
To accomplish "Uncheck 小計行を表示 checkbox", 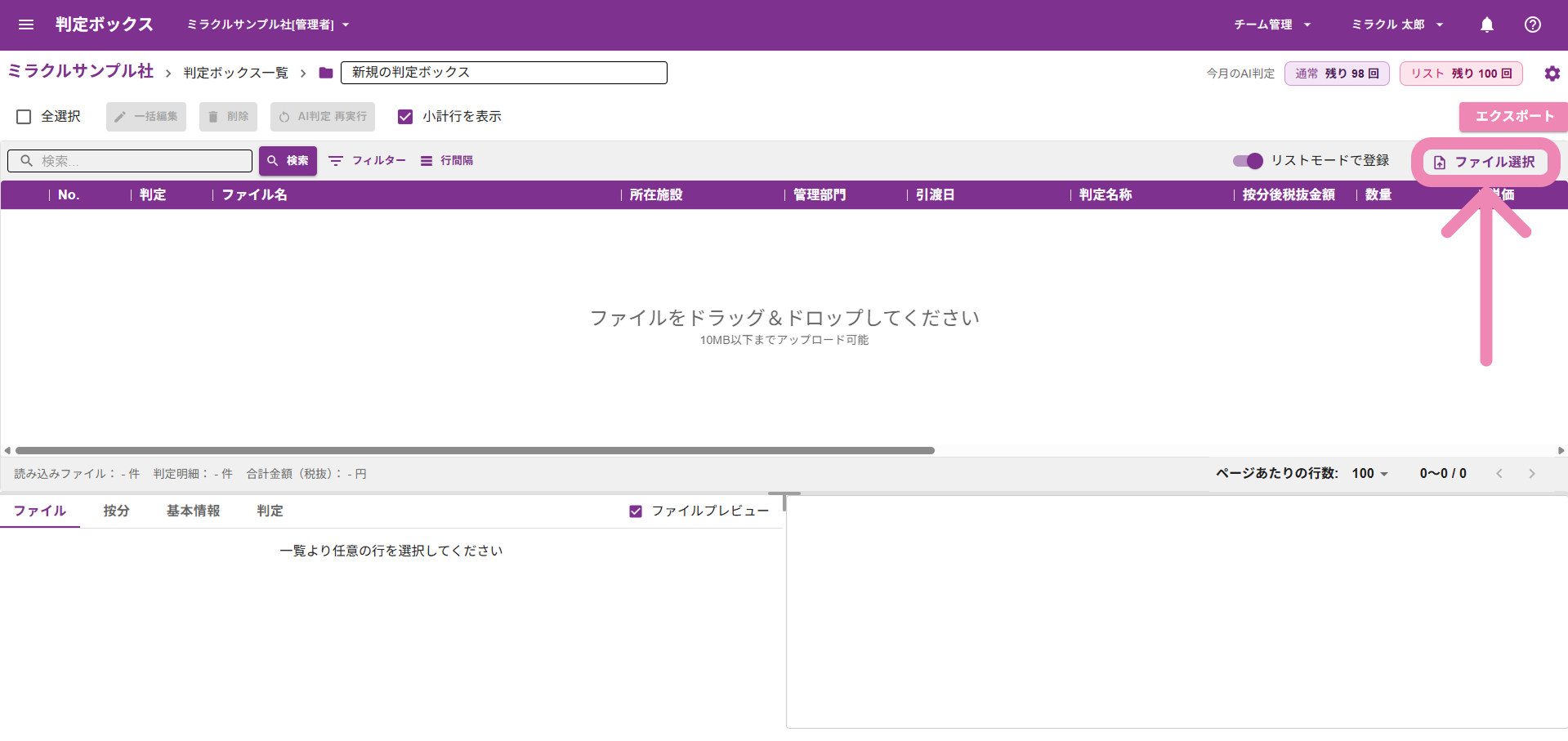I will coord(405,117).
